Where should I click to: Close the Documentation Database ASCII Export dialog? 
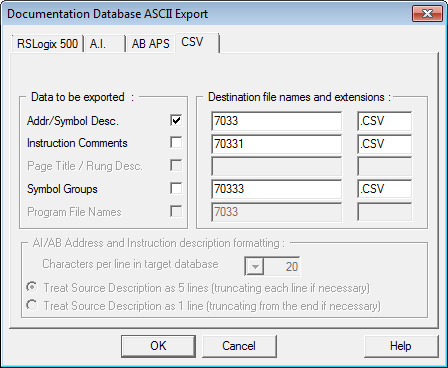(427, 14)
